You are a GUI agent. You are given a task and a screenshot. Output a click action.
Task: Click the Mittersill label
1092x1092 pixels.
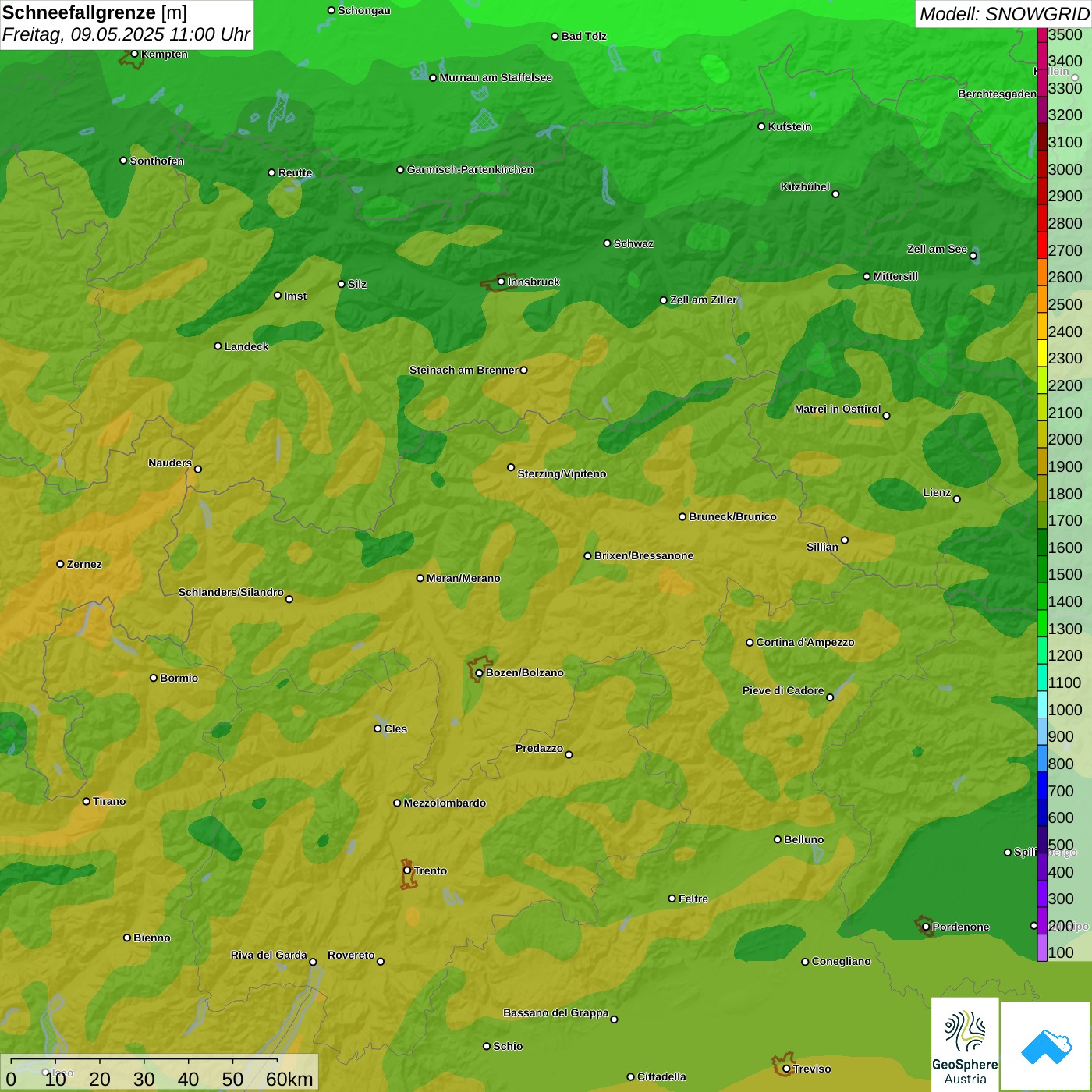pyautogui.click(x=896, y=276)
